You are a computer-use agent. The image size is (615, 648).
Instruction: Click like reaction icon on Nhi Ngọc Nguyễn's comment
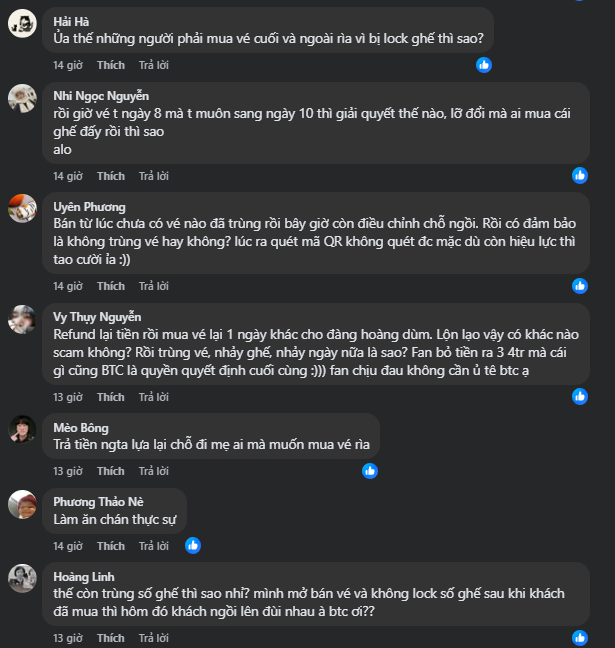579,175
